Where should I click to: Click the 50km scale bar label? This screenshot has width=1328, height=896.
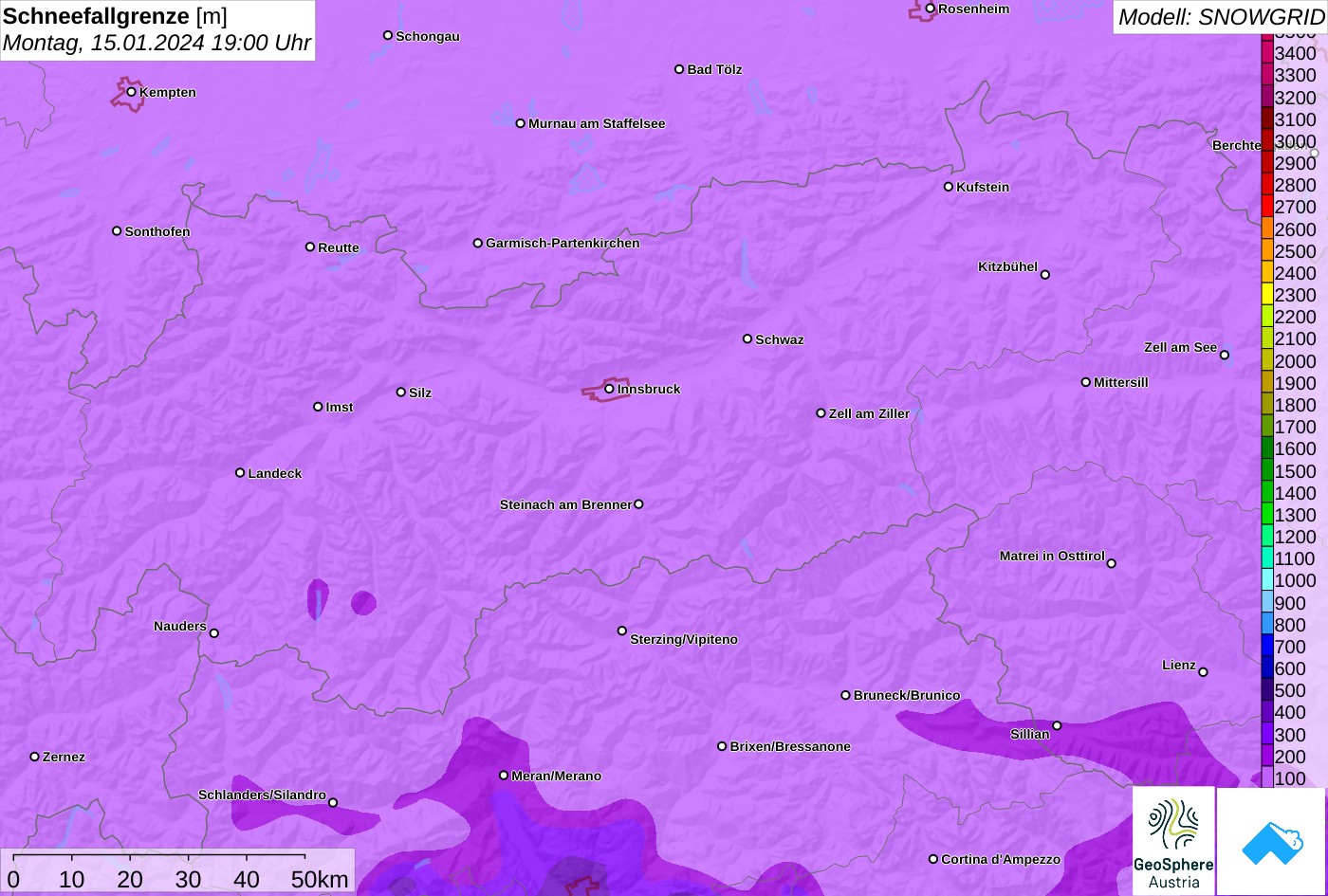click(x=321, y=879)
